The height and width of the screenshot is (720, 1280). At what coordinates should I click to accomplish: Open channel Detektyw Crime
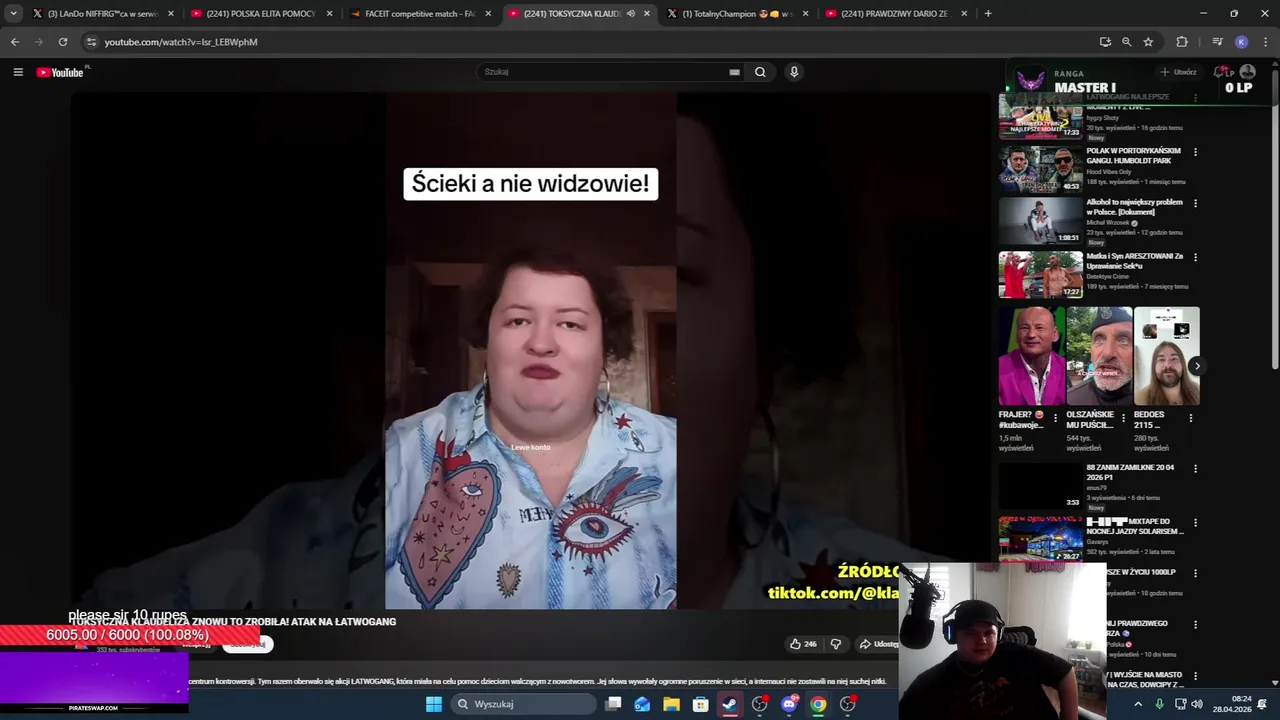point(1110,276)
